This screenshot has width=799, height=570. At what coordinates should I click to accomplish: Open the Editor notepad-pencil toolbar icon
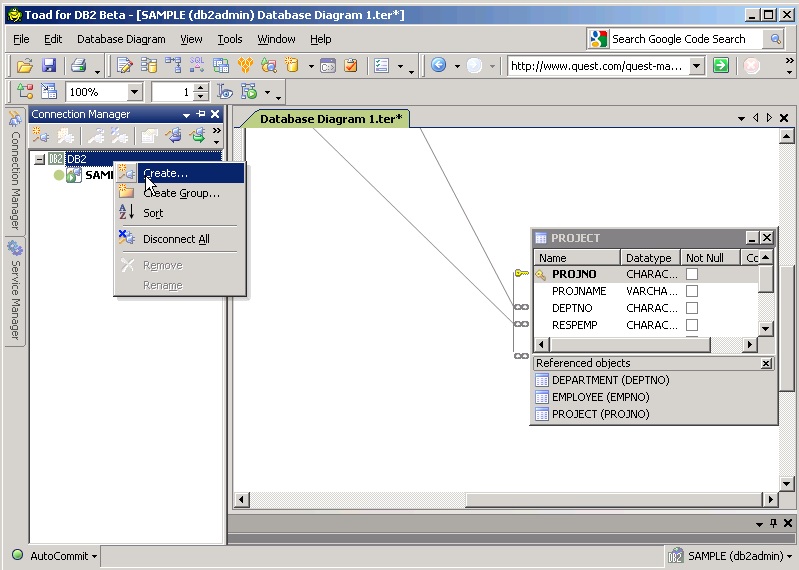124,65
